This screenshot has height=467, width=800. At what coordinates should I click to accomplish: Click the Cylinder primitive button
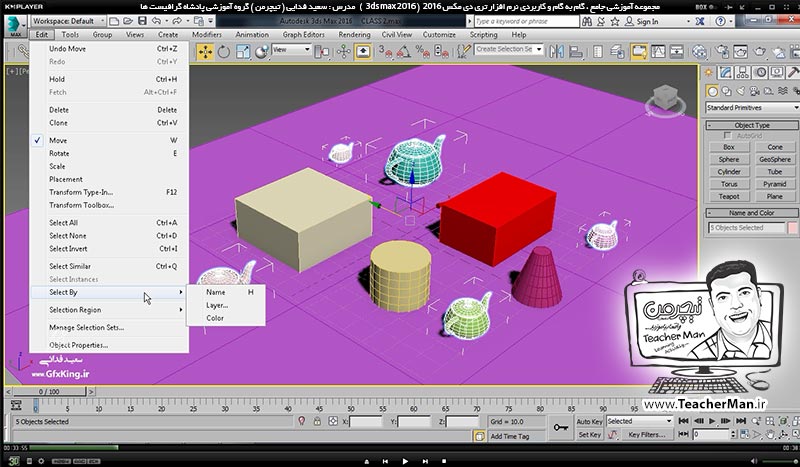[729, 172]
